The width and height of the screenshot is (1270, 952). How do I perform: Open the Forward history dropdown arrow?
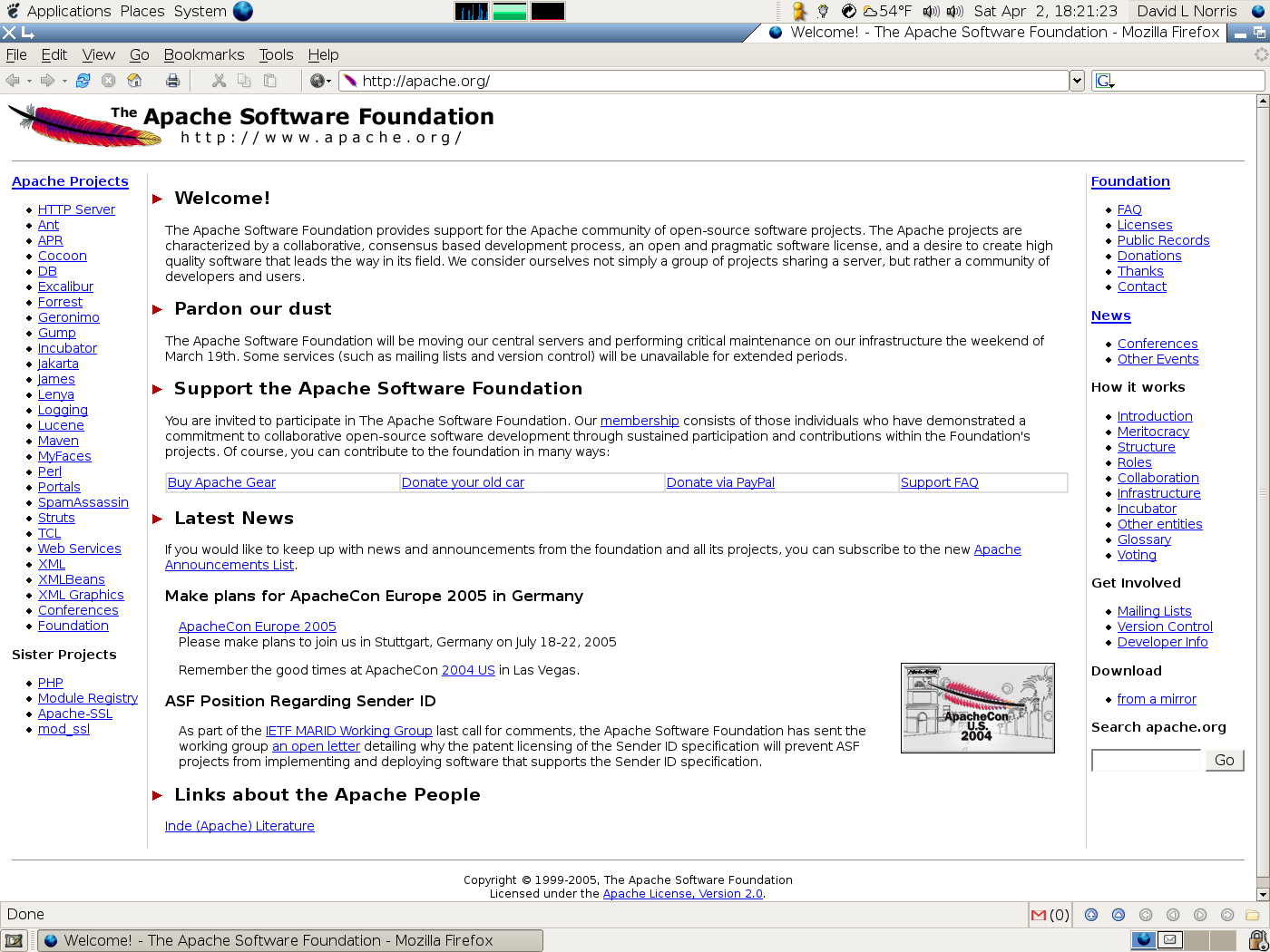tap(64, 81)
